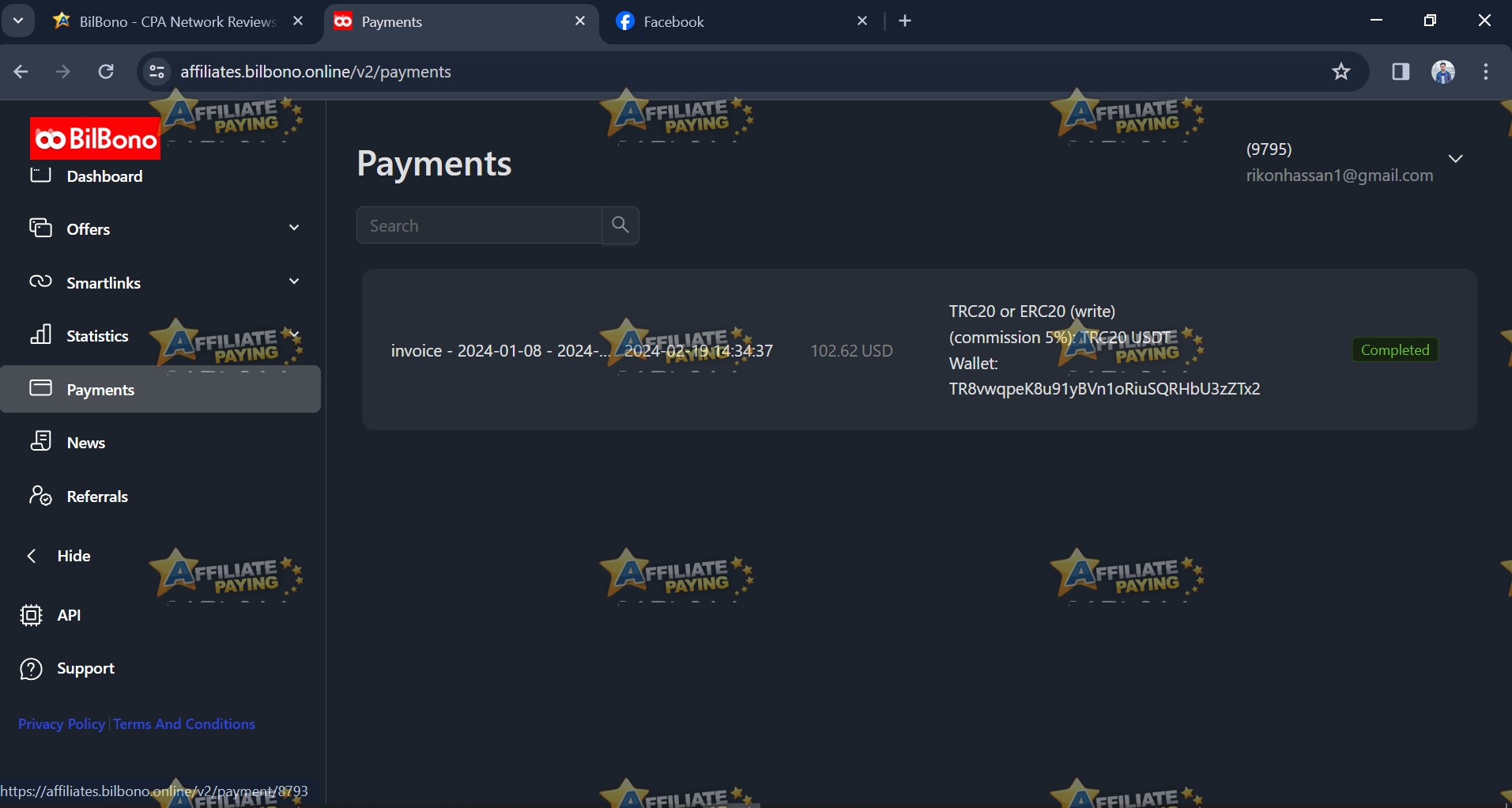Select the wallet address TR8vwqpeK8u91yBVn1oRiuSQRHbU3zZTx2
Viewport: 1512px width, 808px height.
coord(1104,389)
